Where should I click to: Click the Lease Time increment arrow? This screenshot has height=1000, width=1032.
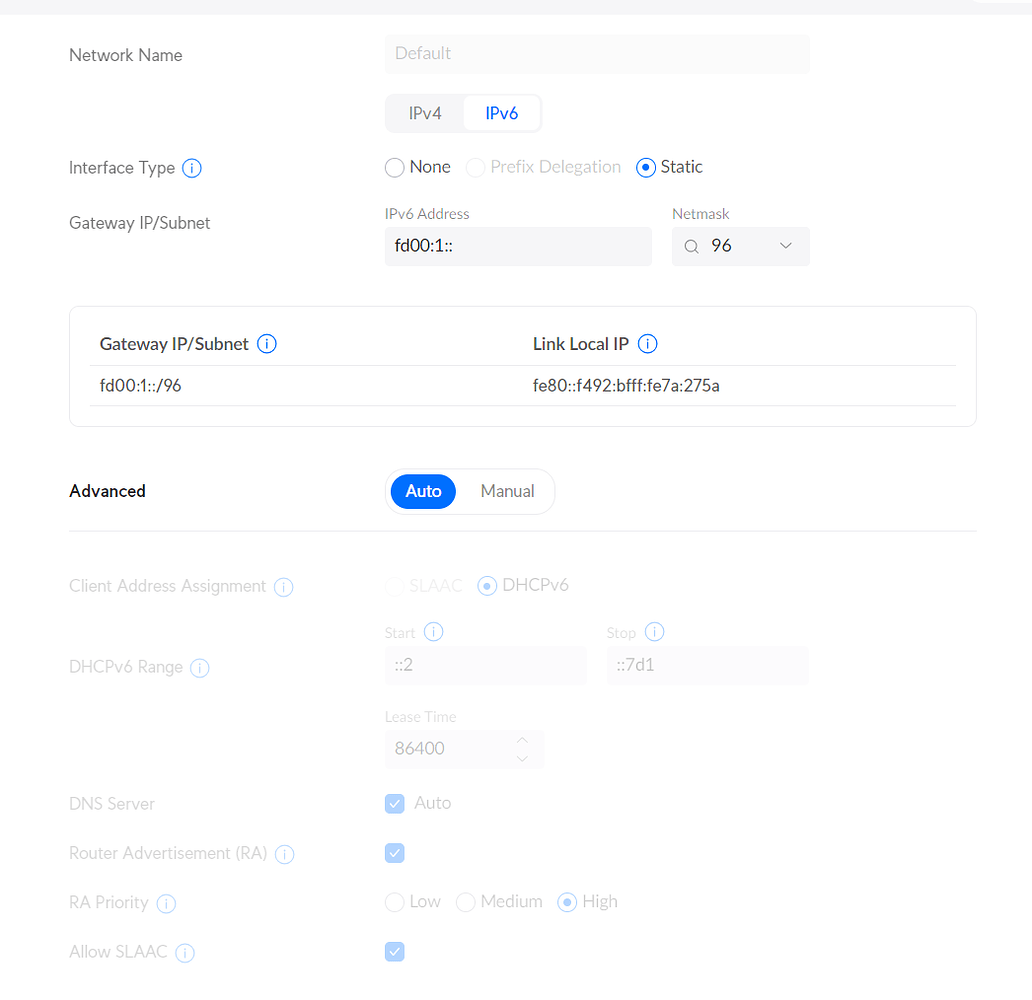click(x=521, y=742)
